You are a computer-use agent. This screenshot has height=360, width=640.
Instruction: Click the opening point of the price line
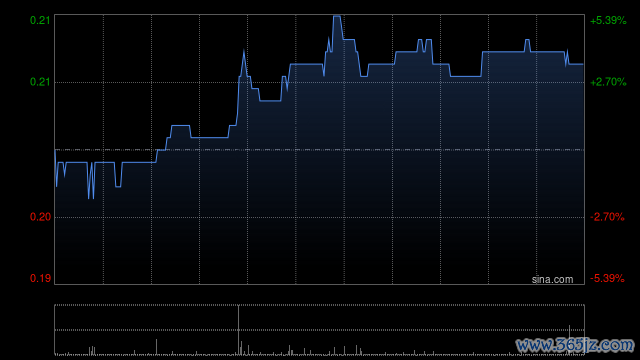[x=55, y=150]
